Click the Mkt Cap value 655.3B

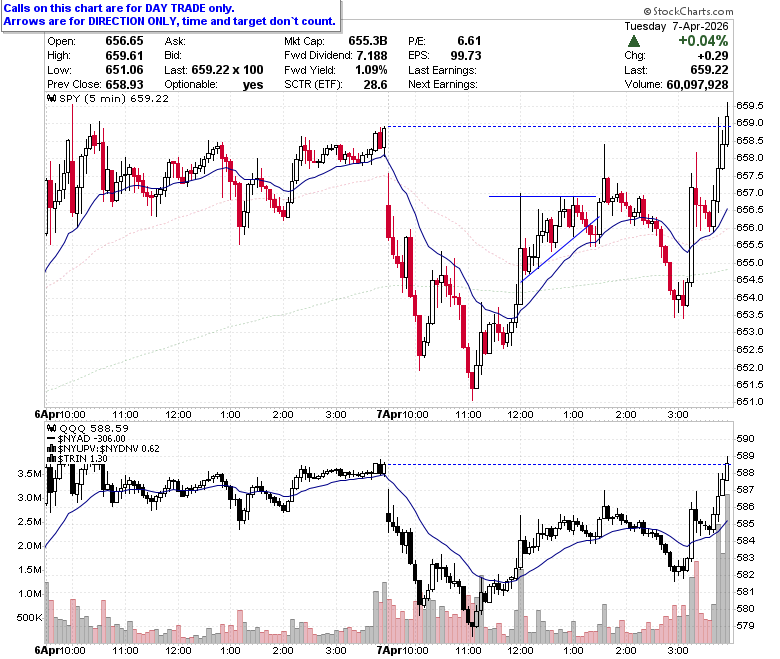368,41
